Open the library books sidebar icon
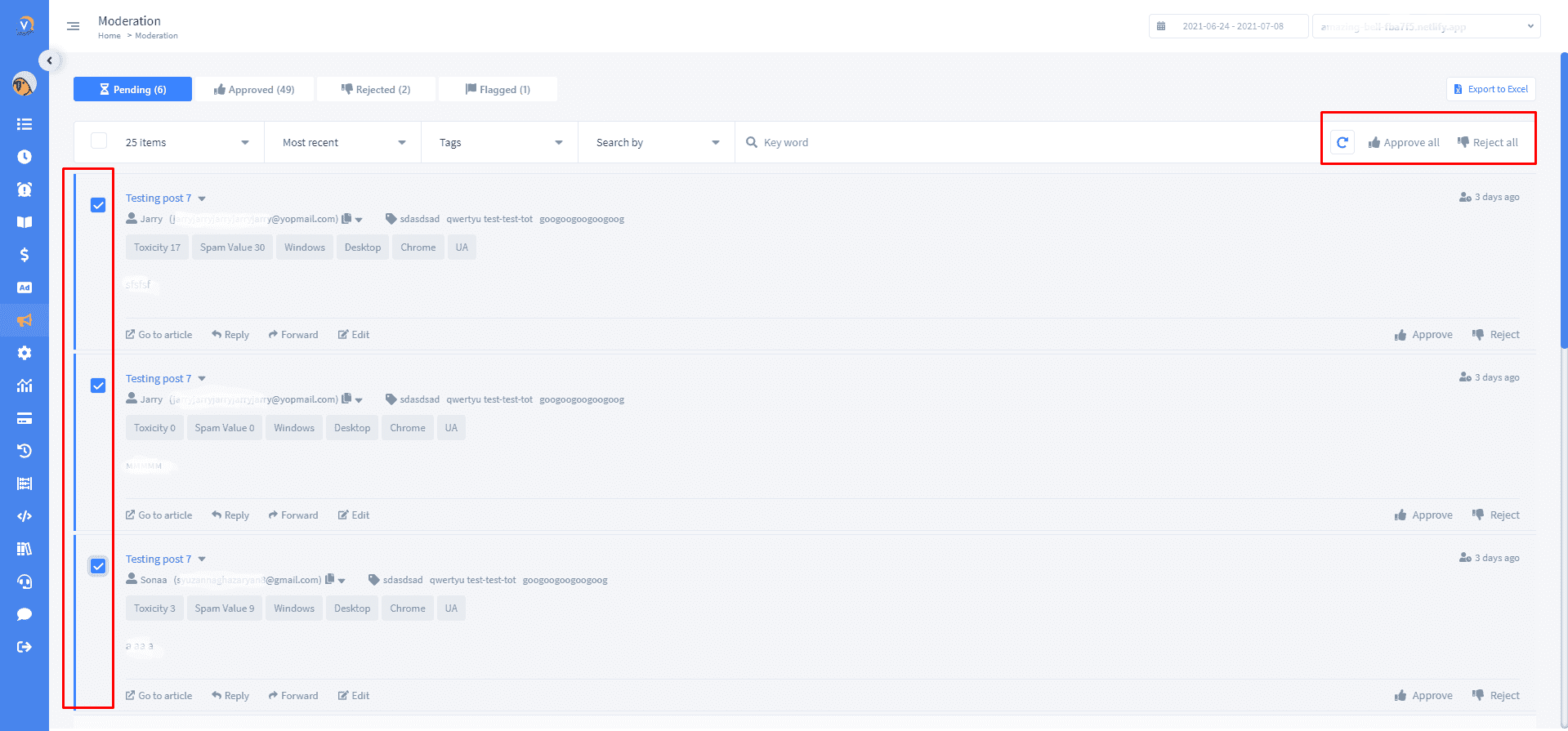Viewport: 1568px width, 731px height. (x=25, y=549)
